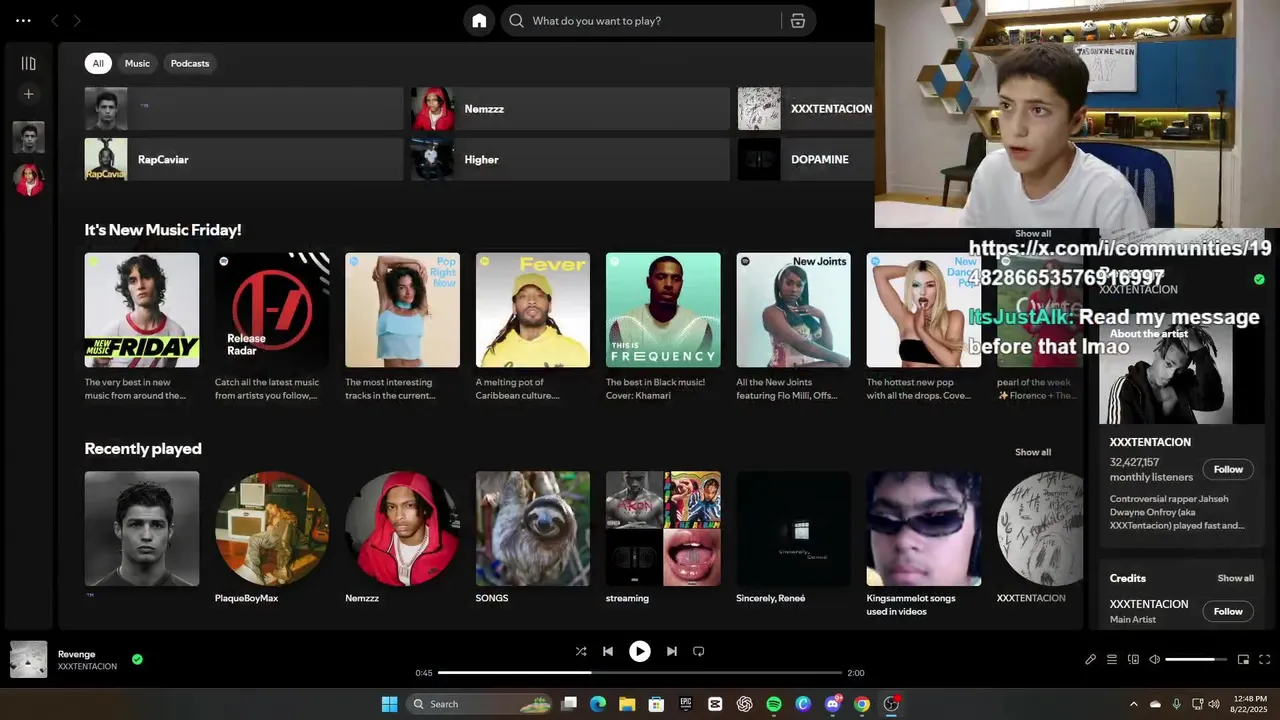This screenshot has width=1280, height=720.
Task: Select the All filter chip
Action: (x=98, y=63)
